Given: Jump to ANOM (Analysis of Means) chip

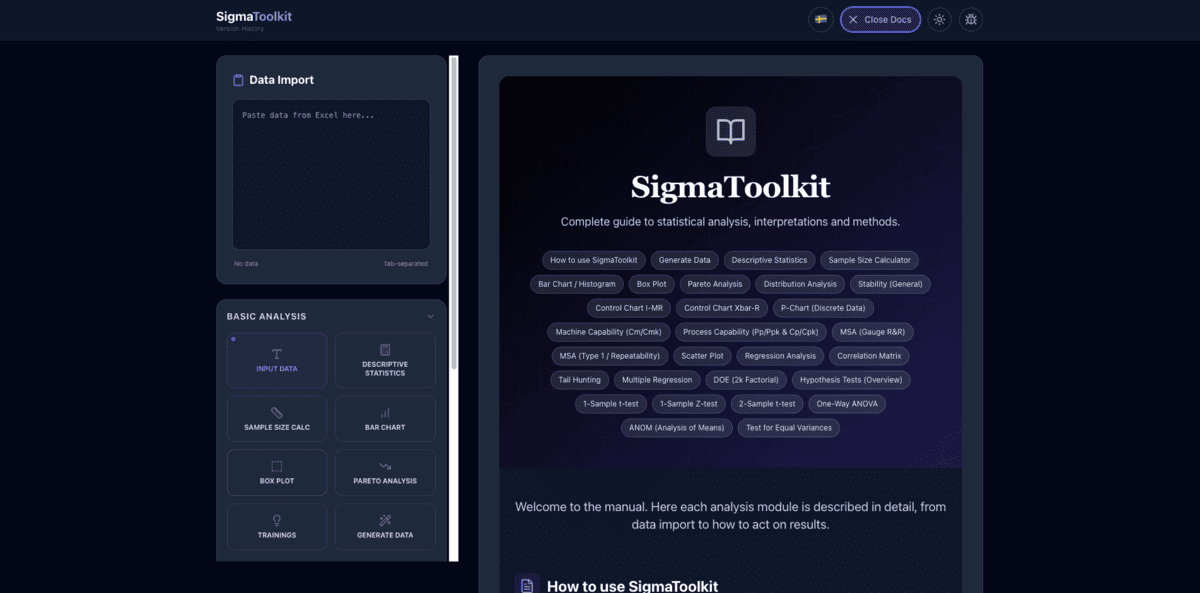Looking at the screenshot, I should [676, 428].
